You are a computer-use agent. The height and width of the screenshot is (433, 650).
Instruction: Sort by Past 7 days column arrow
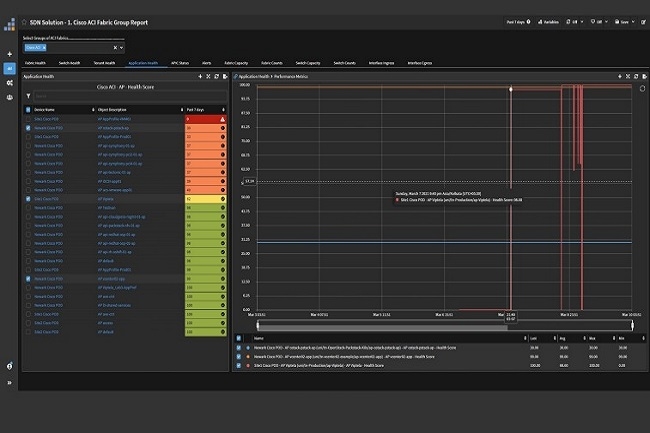pos(223,110)
